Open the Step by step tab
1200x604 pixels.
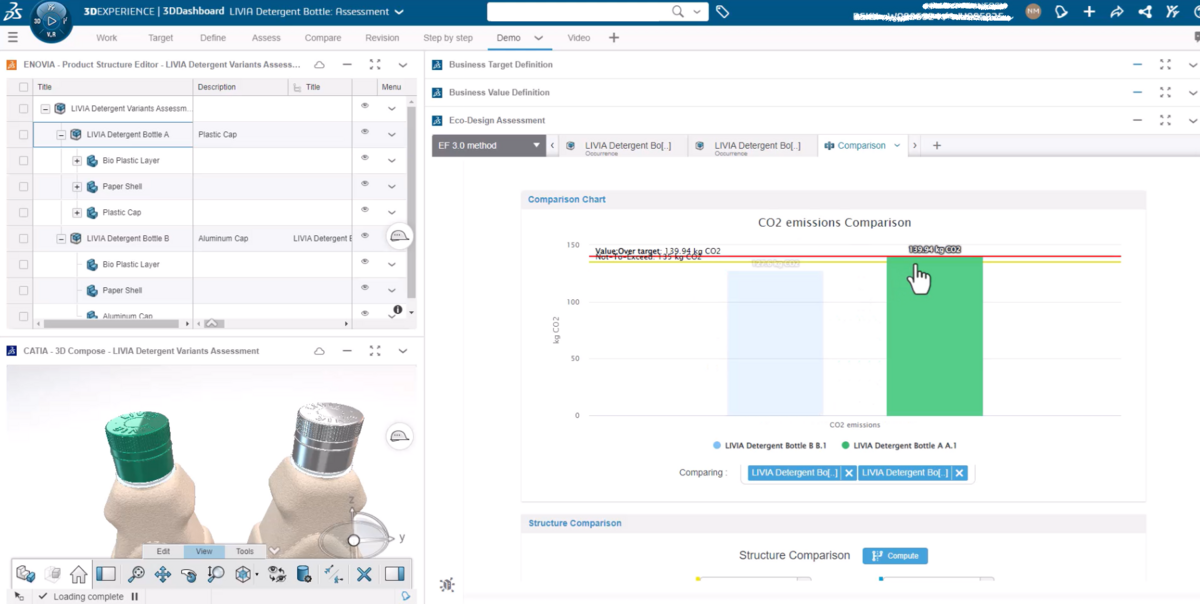coord(448,38)
